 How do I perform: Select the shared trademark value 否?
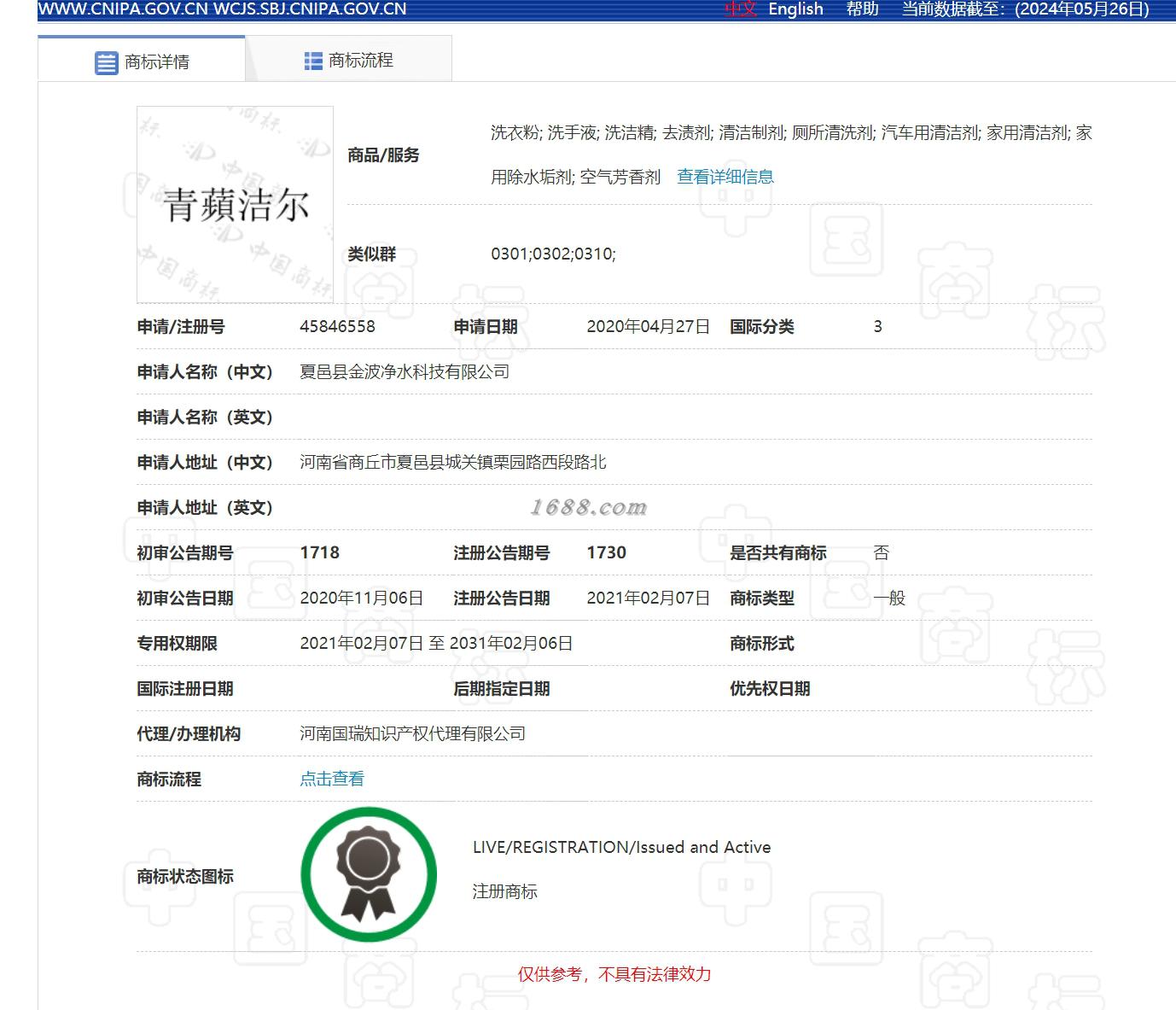pyautogui.click(x=881, y=552)
